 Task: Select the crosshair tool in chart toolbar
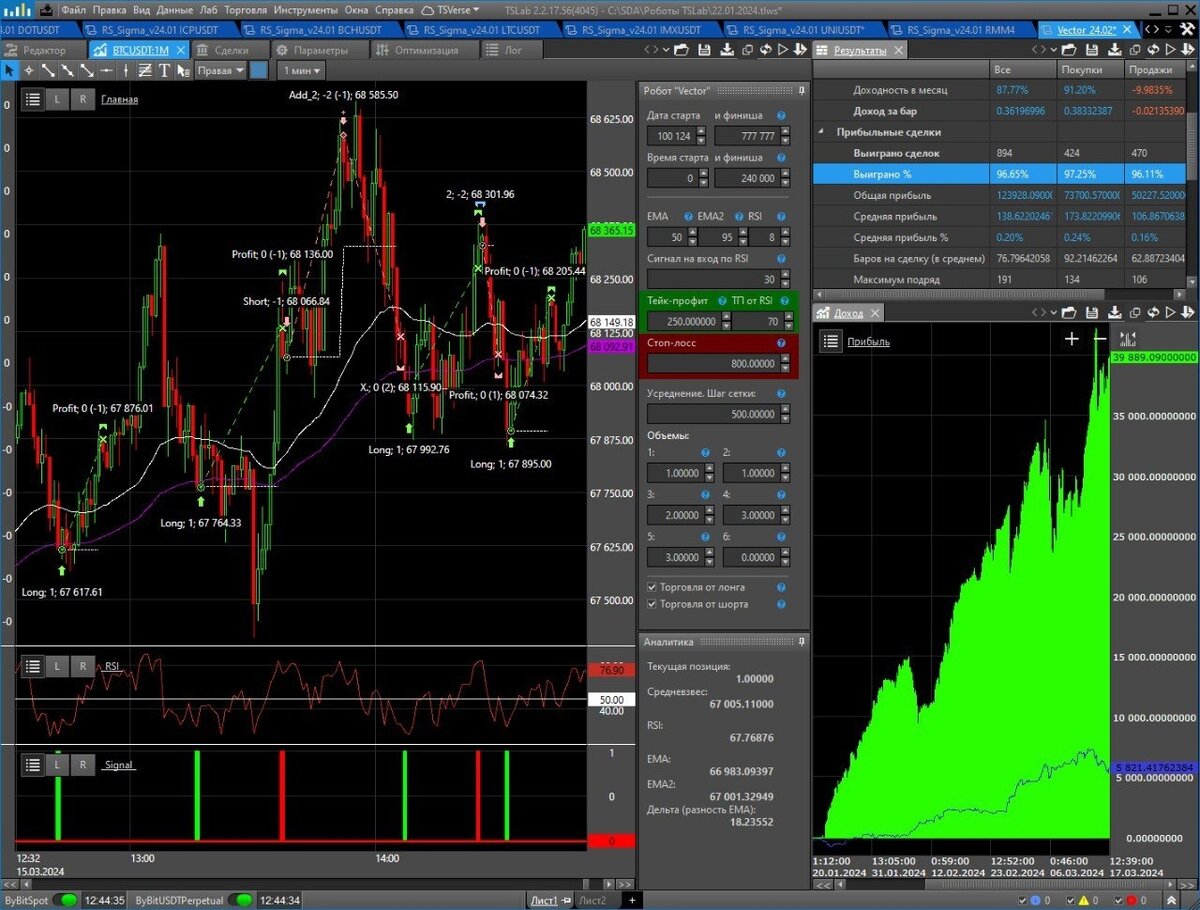pyautogui.click(x=29, y=70)
